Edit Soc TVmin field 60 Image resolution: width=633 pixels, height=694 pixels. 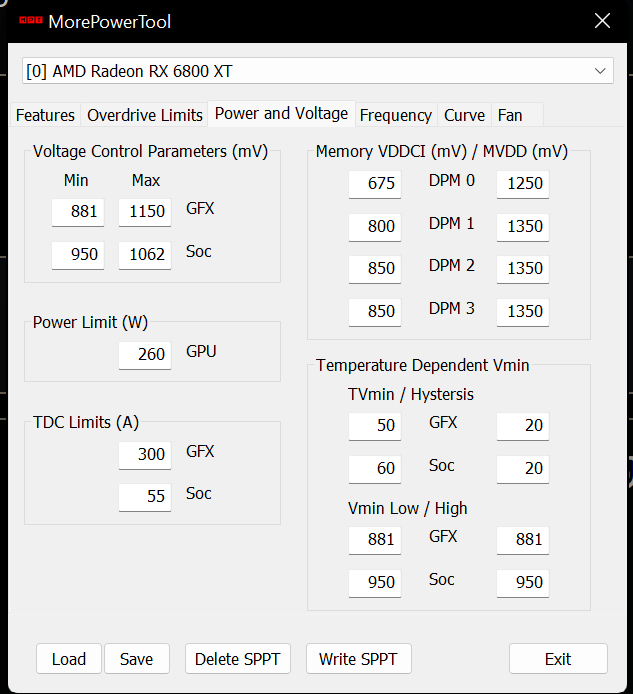click(374, 469)
